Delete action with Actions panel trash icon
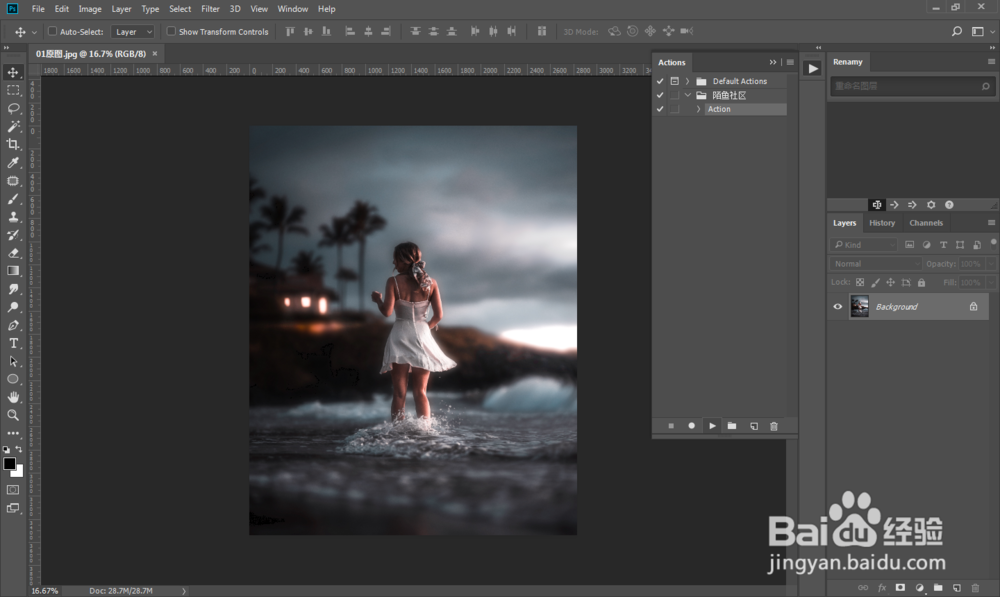Viewport: 1000px width, 597px height. tap(774, 426)
